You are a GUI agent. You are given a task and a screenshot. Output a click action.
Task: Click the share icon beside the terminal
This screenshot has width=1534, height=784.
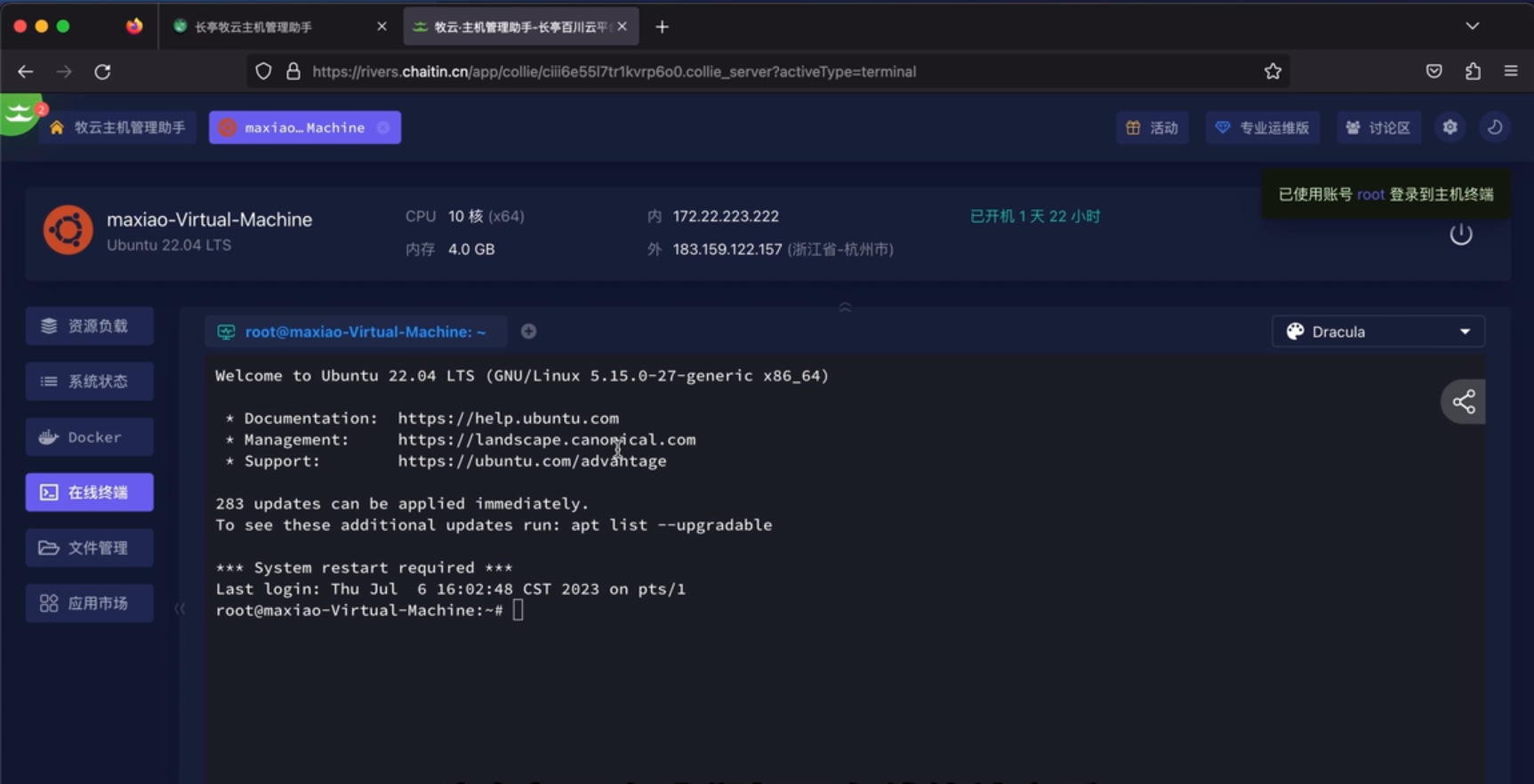tap(1463, 402)
